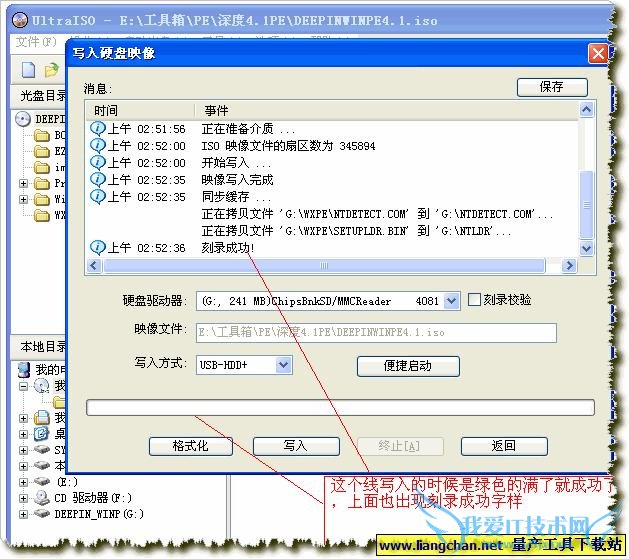Image resolution: width=629 pixels, height=559 pixels.
Task: Expand the DEEPIN_WINP(G:) node
Action: (23, 514)
